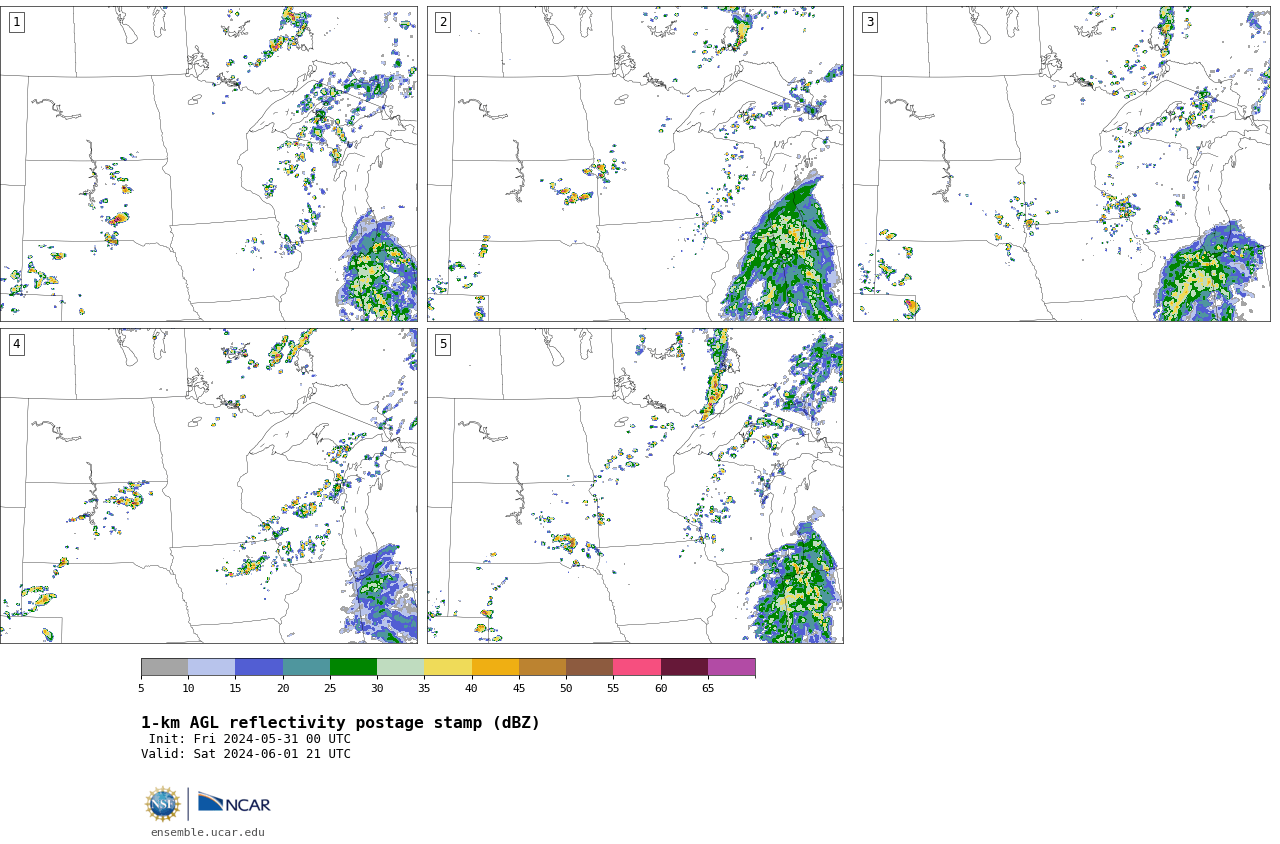1280x844 pixels.
Task: Click the number label on panel 4
Action: [16, 344]
